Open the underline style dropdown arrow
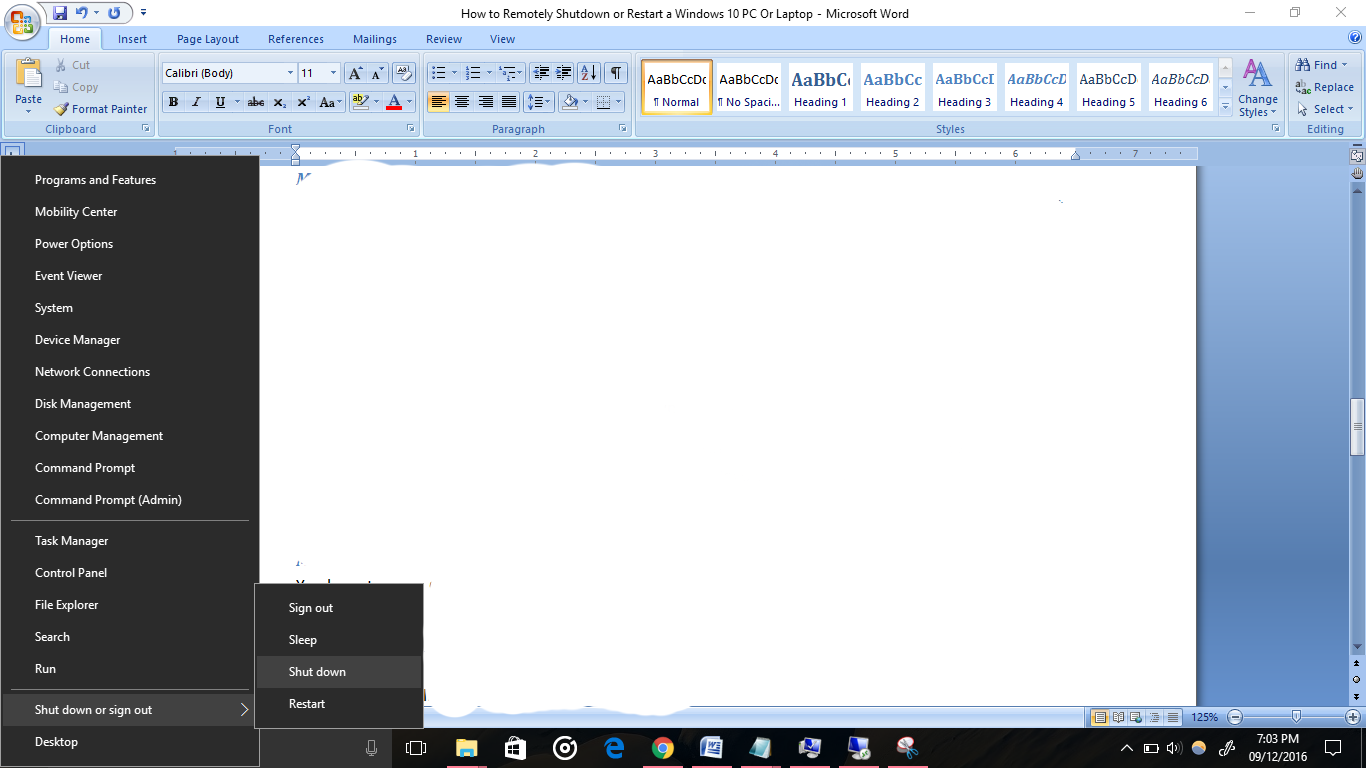The width and height of the screenshot is (1366, 768). 237,102
